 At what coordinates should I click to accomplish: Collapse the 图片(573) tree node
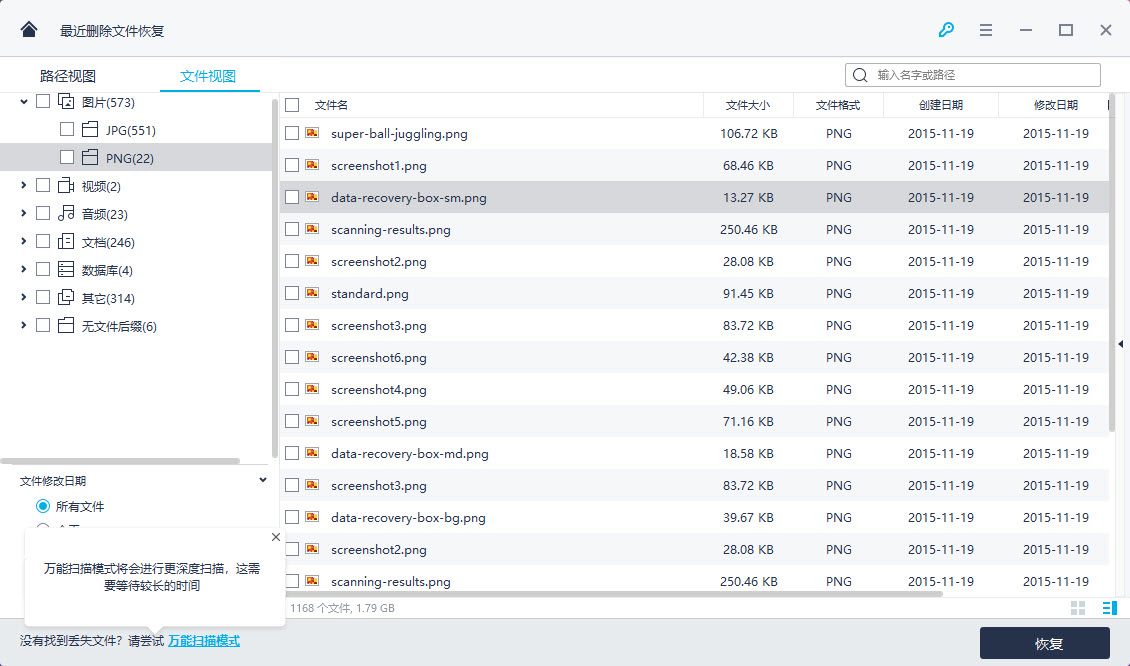[24, 102]
